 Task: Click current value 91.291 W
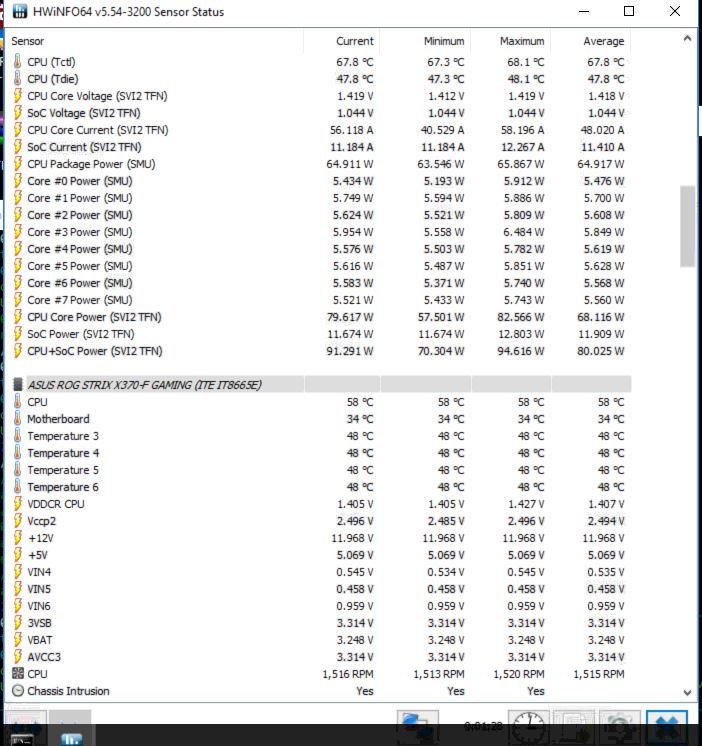pos(350,351)
